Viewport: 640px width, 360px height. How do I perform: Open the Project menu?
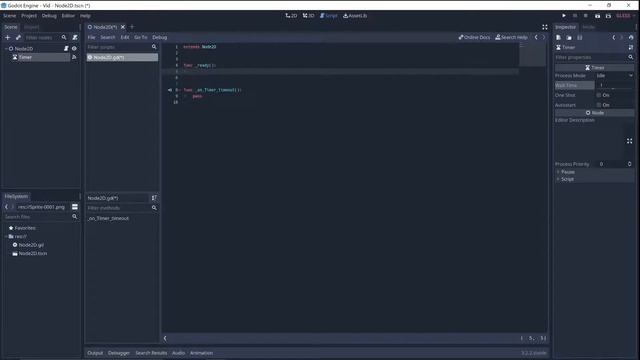pyautogui.click(x=29, y=16)
